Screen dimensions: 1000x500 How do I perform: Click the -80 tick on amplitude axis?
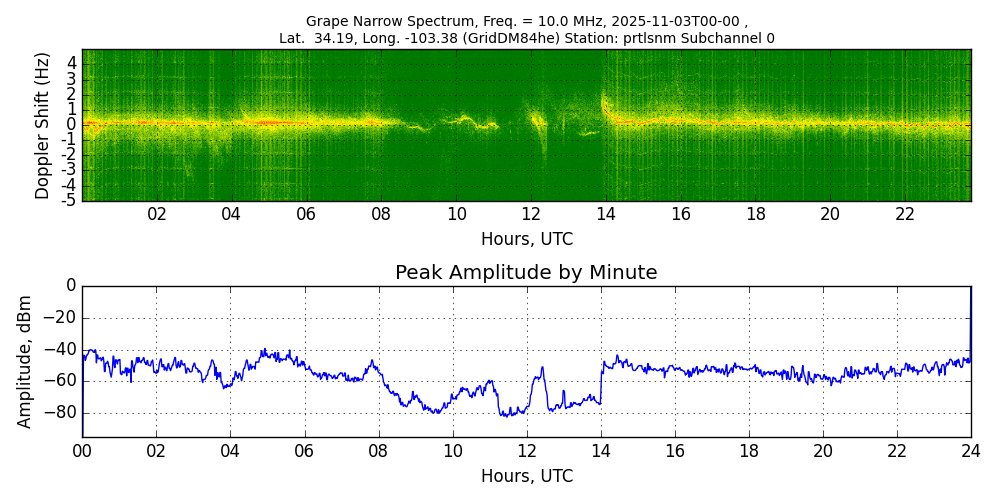61,413
